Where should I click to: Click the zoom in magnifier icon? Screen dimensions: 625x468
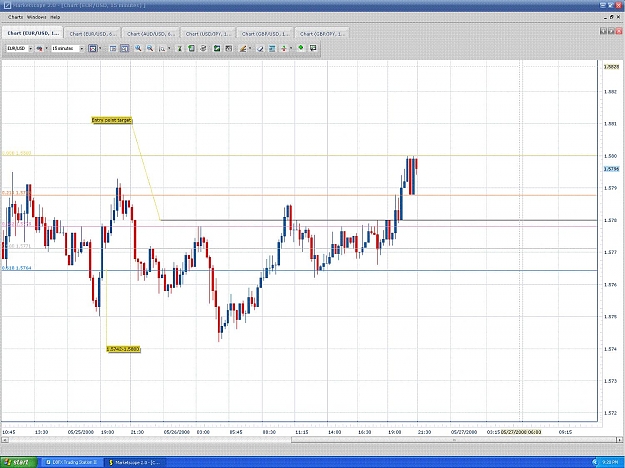138,48
